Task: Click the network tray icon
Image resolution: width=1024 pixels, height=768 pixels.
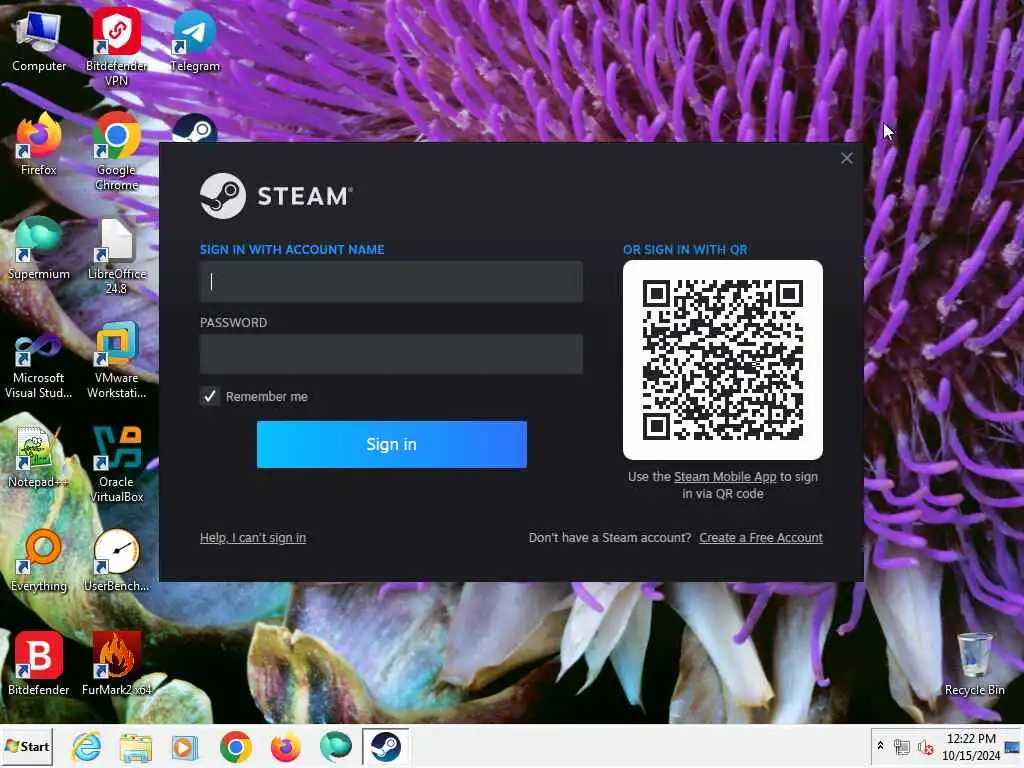Action: 902,747
